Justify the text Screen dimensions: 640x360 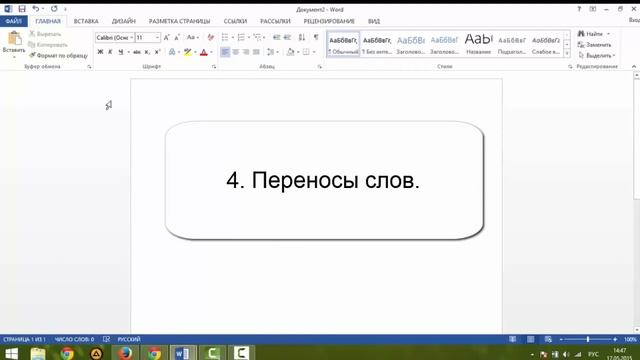256,52
